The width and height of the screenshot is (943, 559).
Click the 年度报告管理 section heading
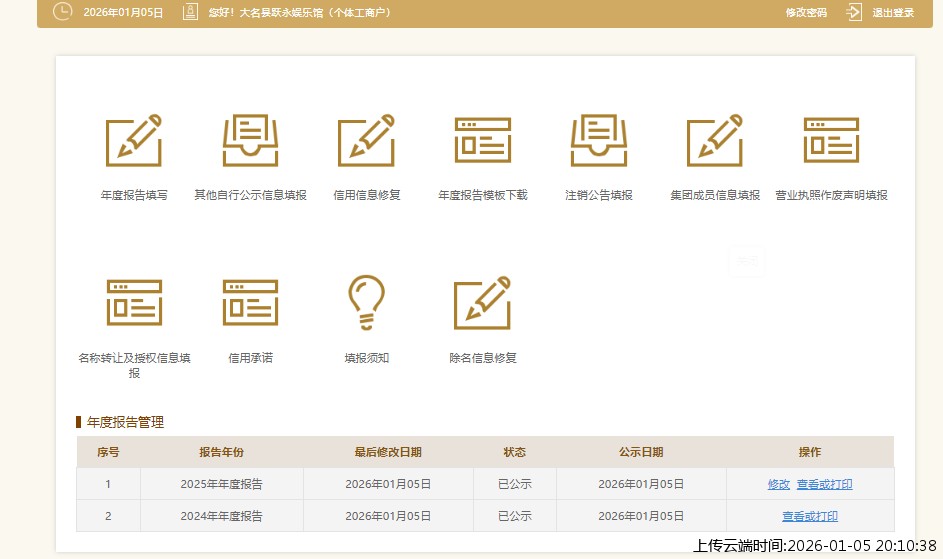click(125, 422)
